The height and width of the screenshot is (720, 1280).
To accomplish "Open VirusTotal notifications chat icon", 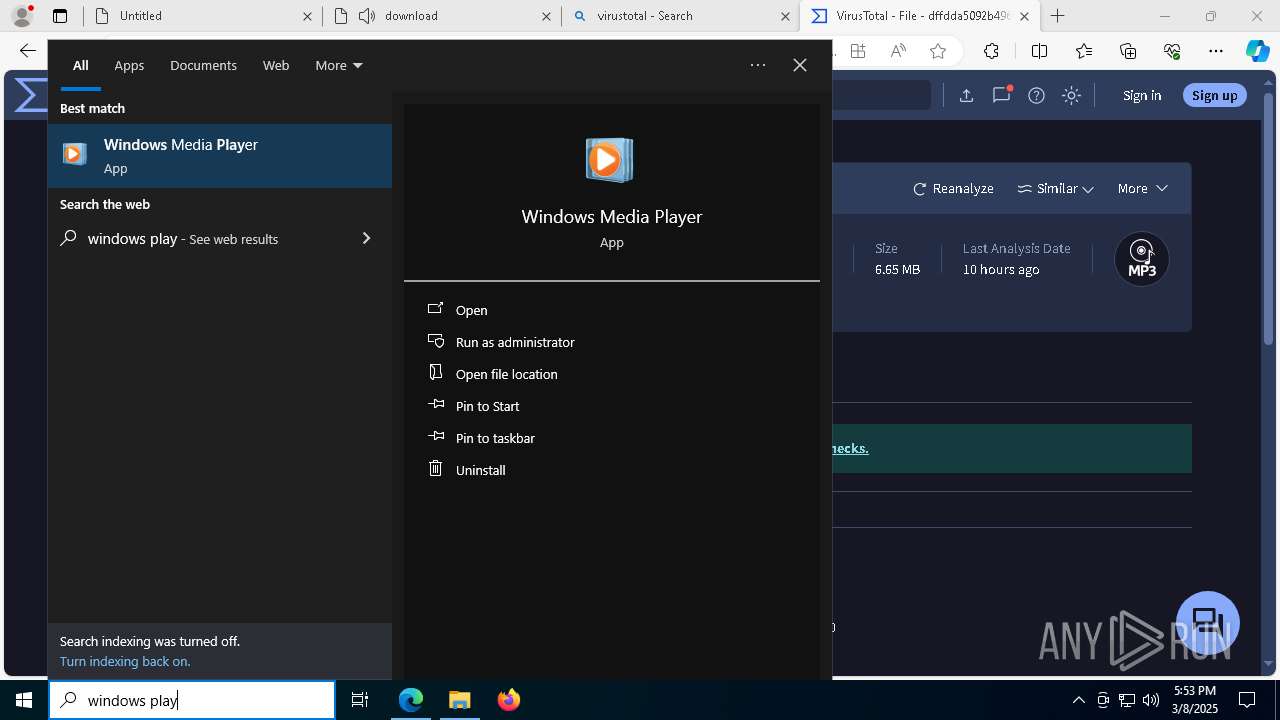I will (1001, 95).
